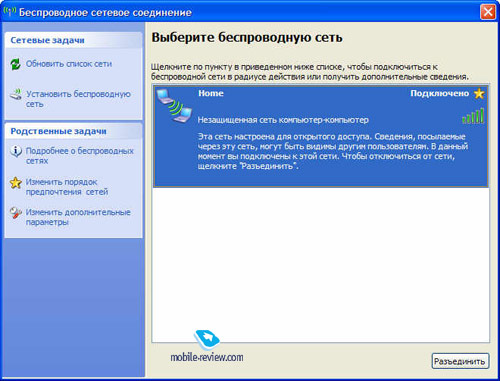This screenshot has height=381, width=500.
Task: Click the preferred network star beside 'Подключено'
Action: click(x=479, y=94)
